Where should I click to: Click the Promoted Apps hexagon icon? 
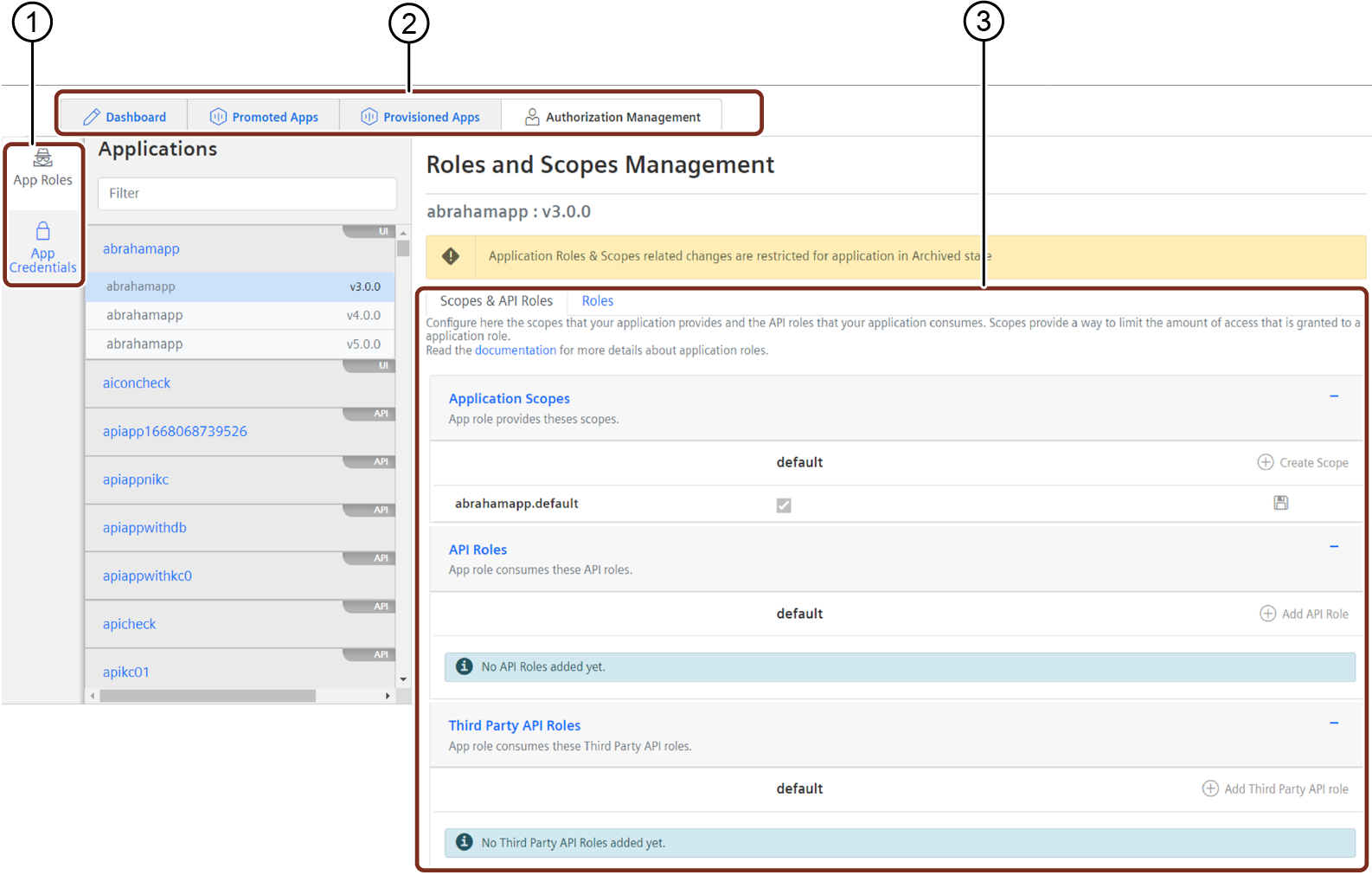click(218, 117)
